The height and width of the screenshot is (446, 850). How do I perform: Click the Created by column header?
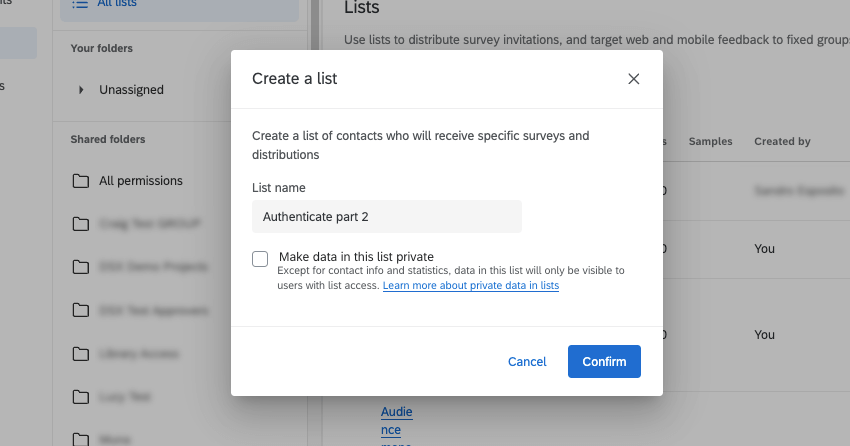click(782, 142)
